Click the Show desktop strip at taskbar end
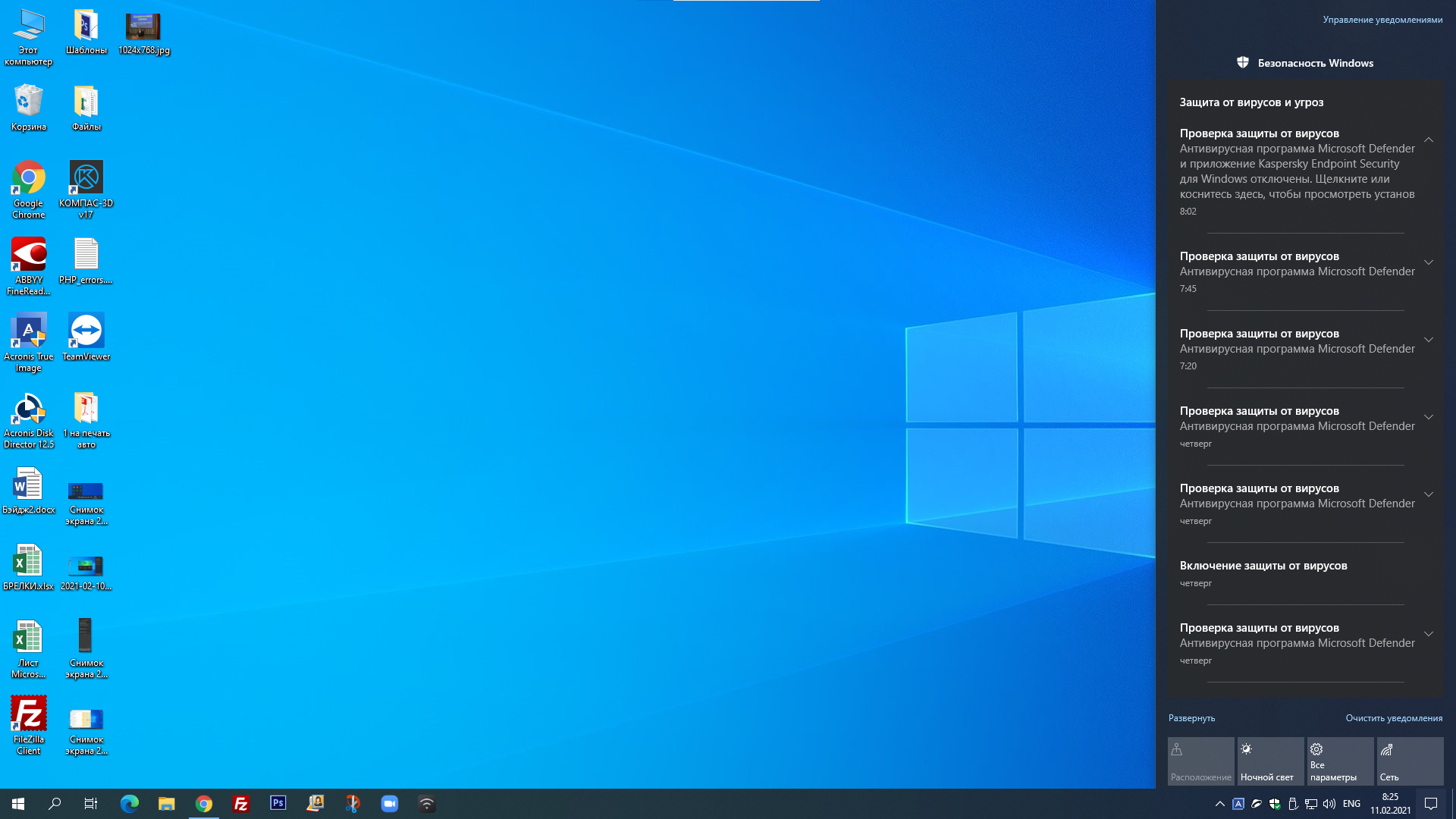The width and height of the screenshot is (1456, 819). (1453, 804)
